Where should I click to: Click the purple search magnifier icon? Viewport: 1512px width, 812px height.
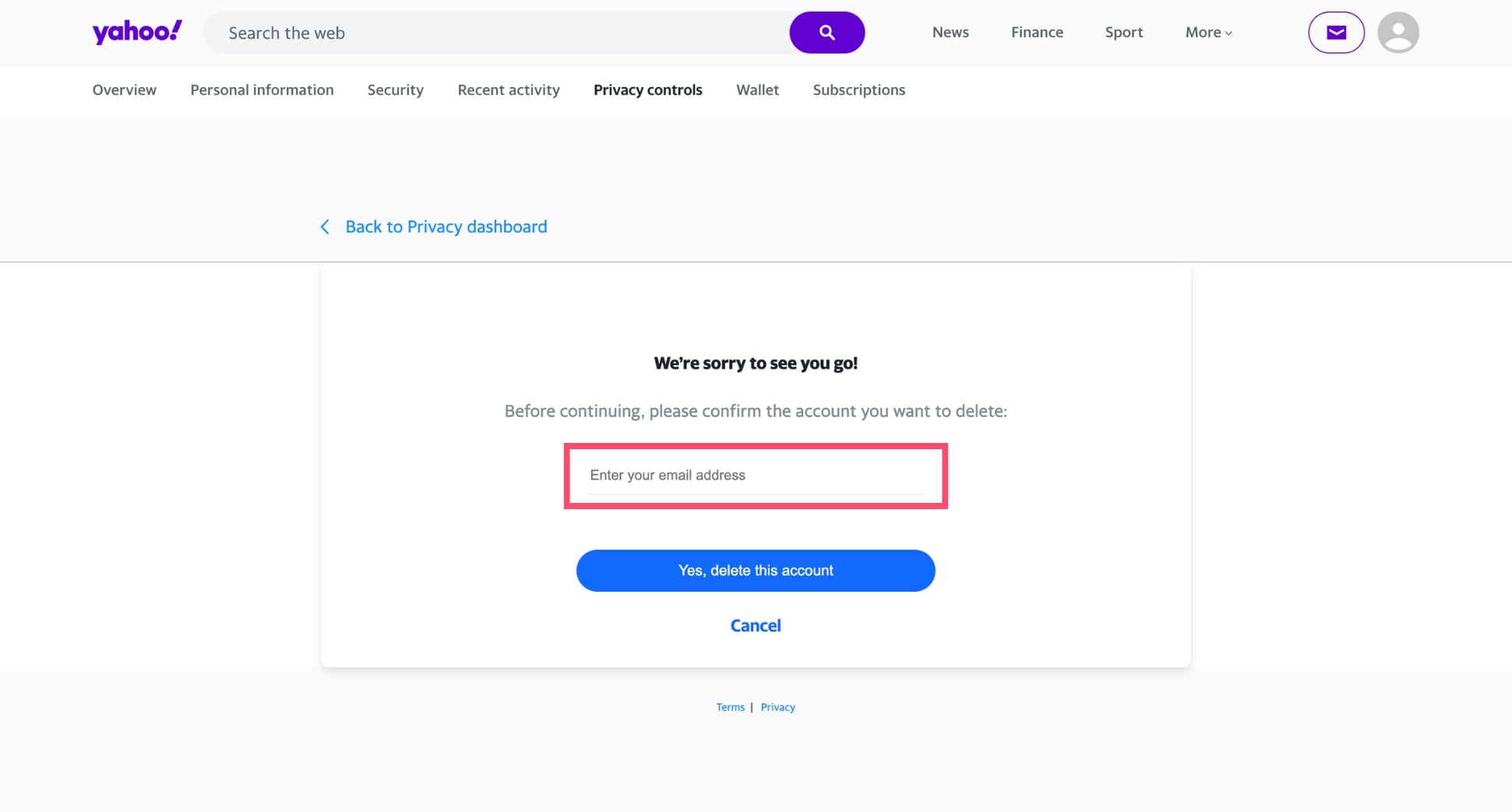[826, 32]
